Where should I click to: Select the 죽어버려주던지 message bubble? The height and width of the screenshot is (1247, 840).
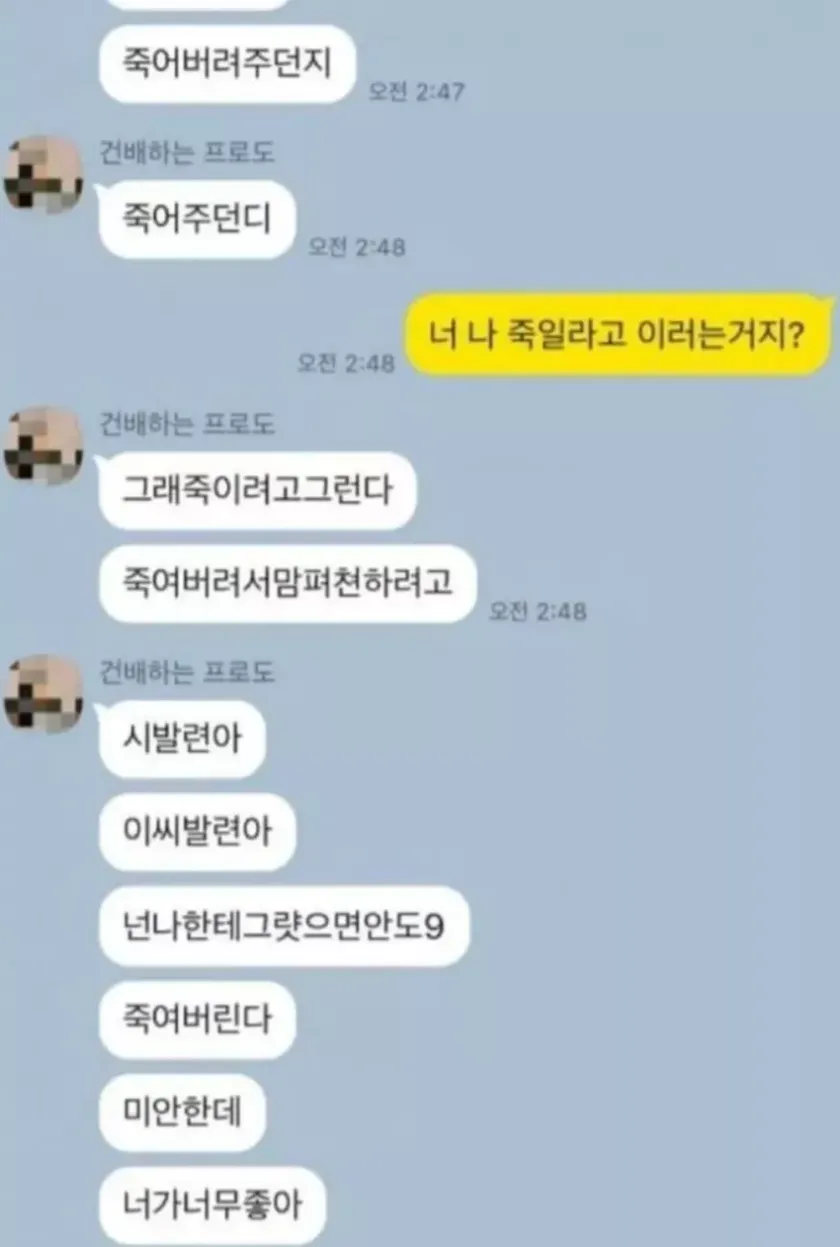click(228, 64)
